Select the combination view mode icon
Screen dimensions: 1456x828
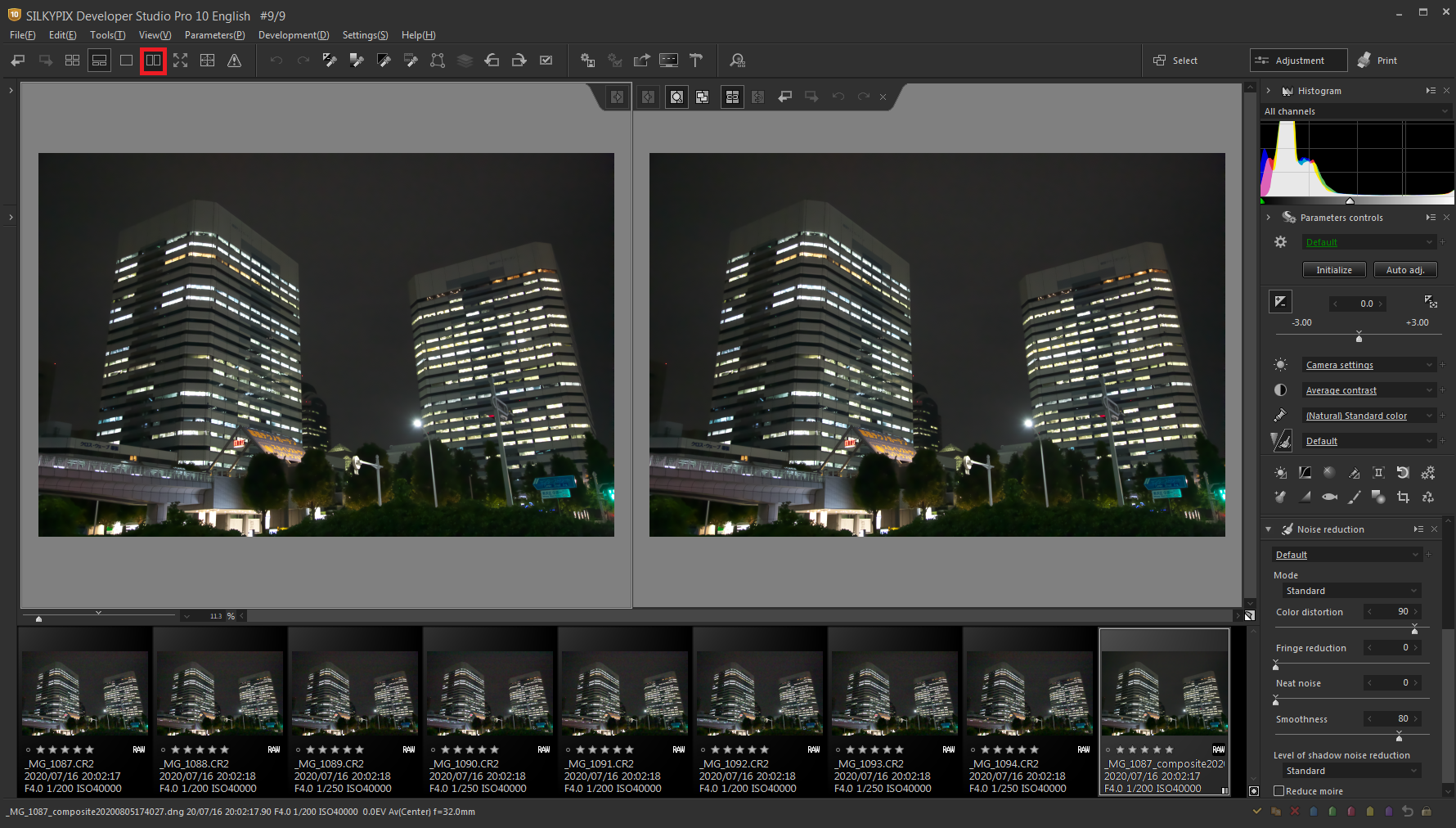[99, 61]
